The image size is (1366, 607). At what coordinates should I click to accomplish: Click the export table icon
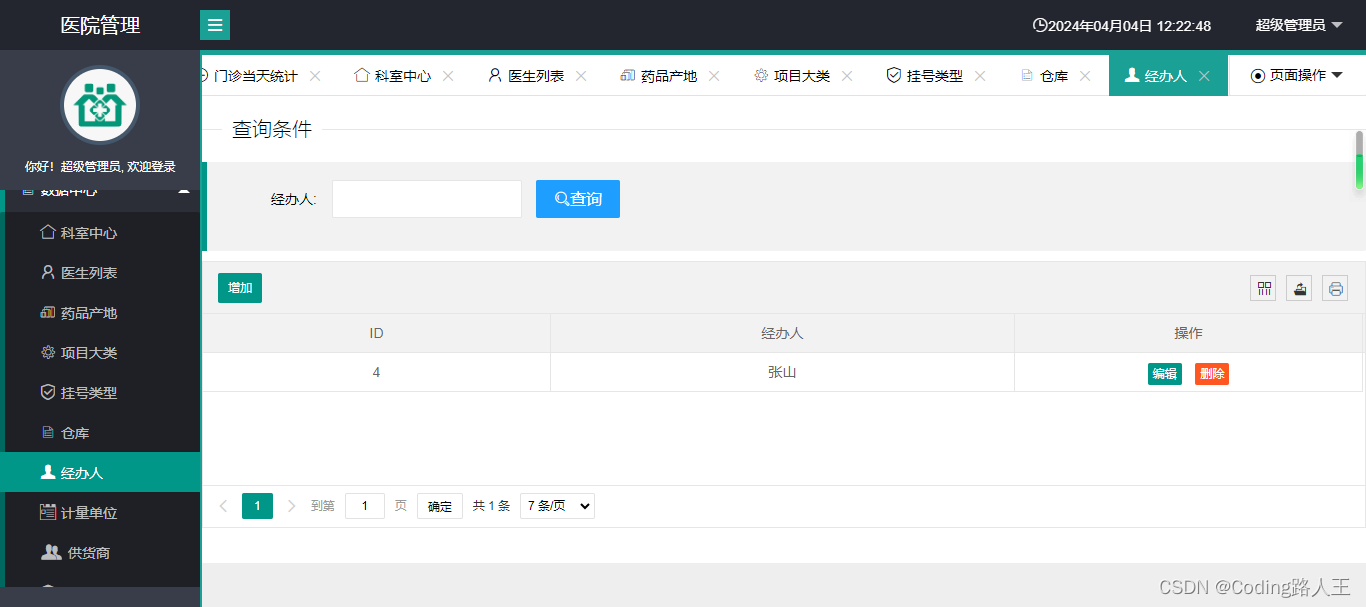(x=1299, y=289)
